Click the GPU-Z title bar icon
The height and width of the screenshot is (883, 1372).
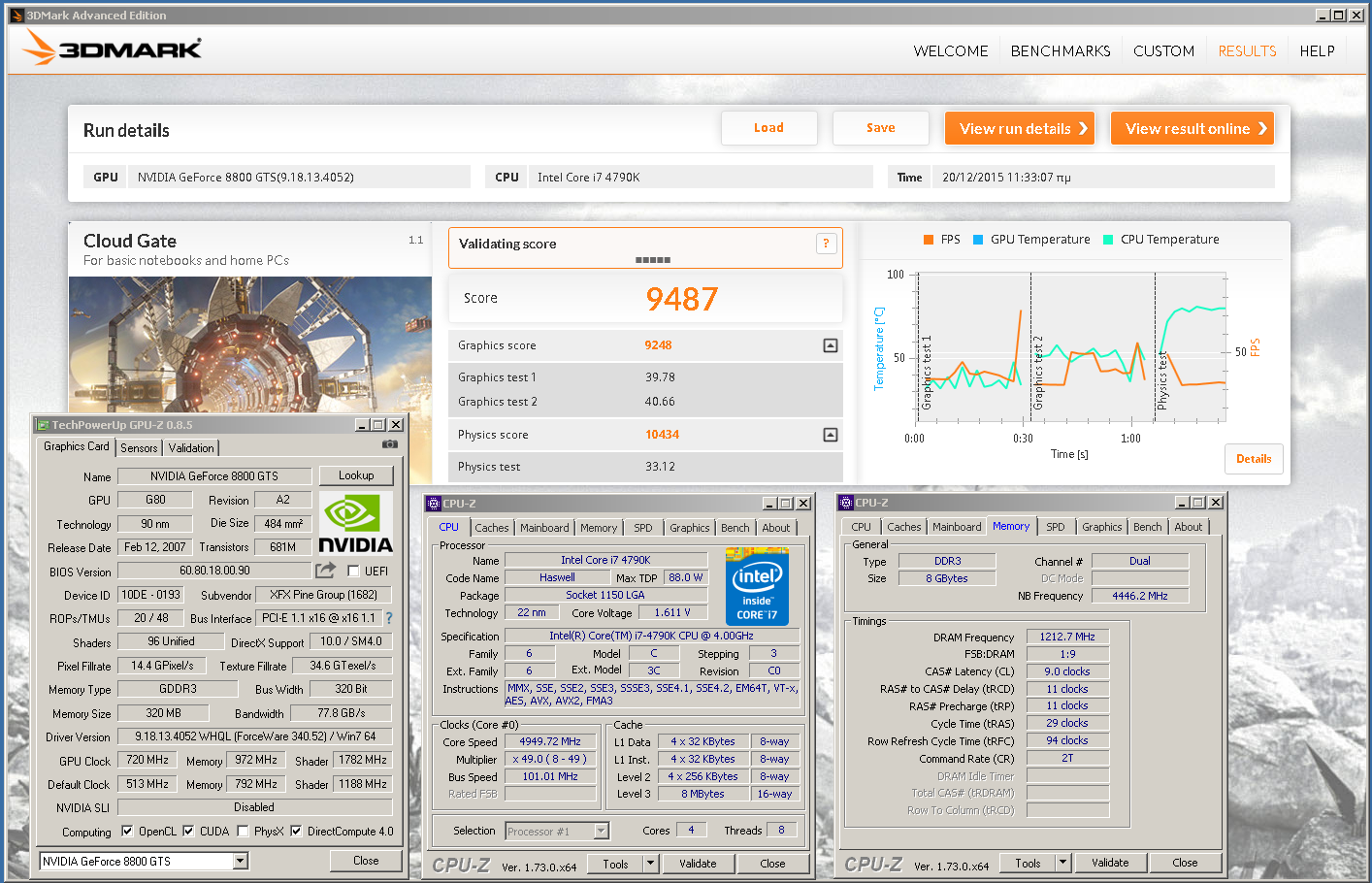point(43,425)
